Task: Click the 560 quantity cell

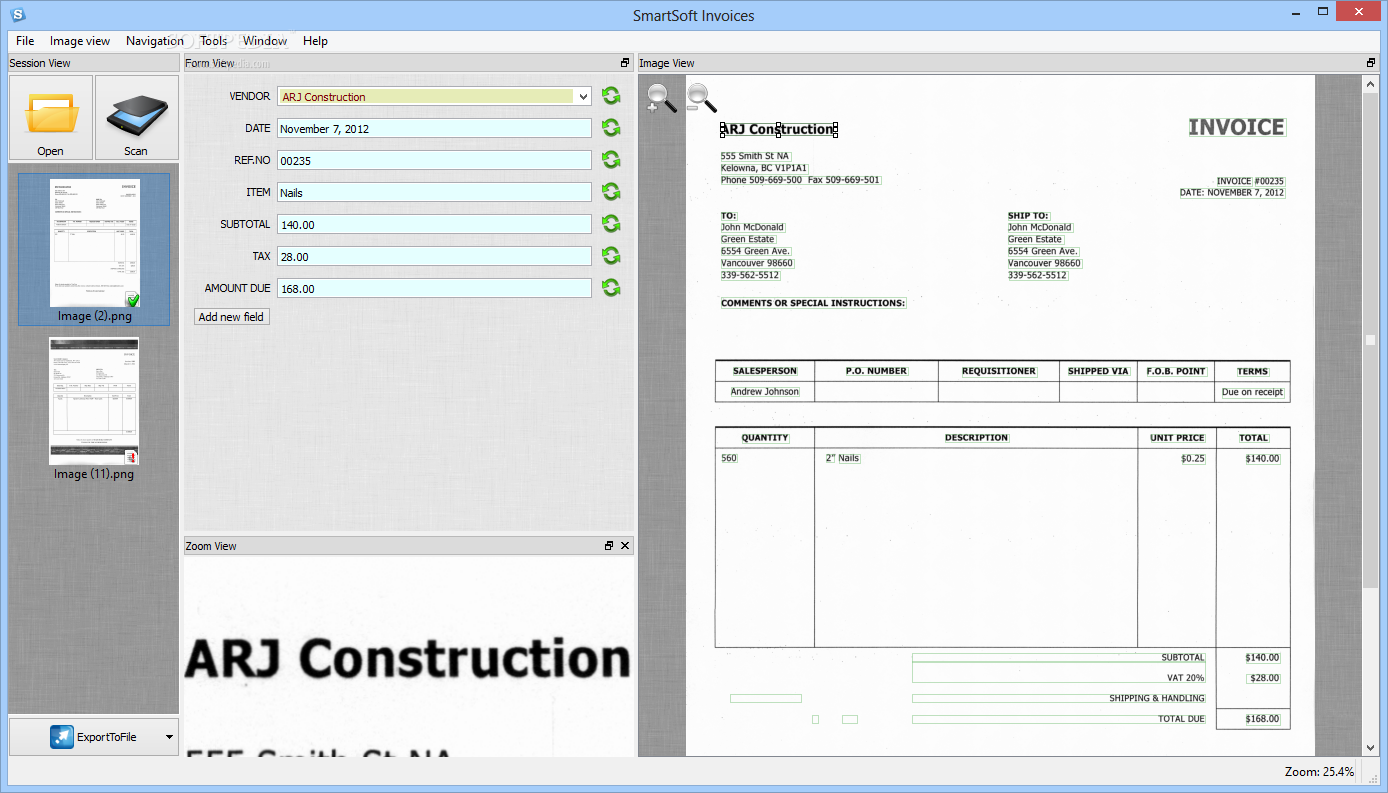Action: point(728,458)
